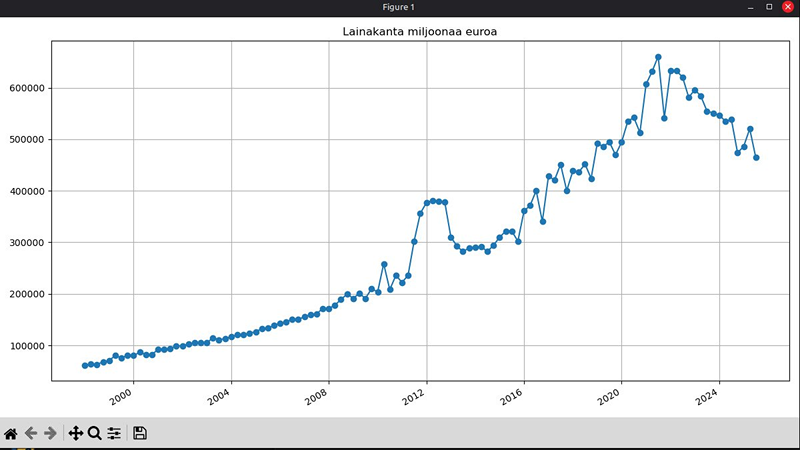This screenshot has height=450, width=800.
Task: Activate the Pan/move axes tool
Action: click(76, 433)
